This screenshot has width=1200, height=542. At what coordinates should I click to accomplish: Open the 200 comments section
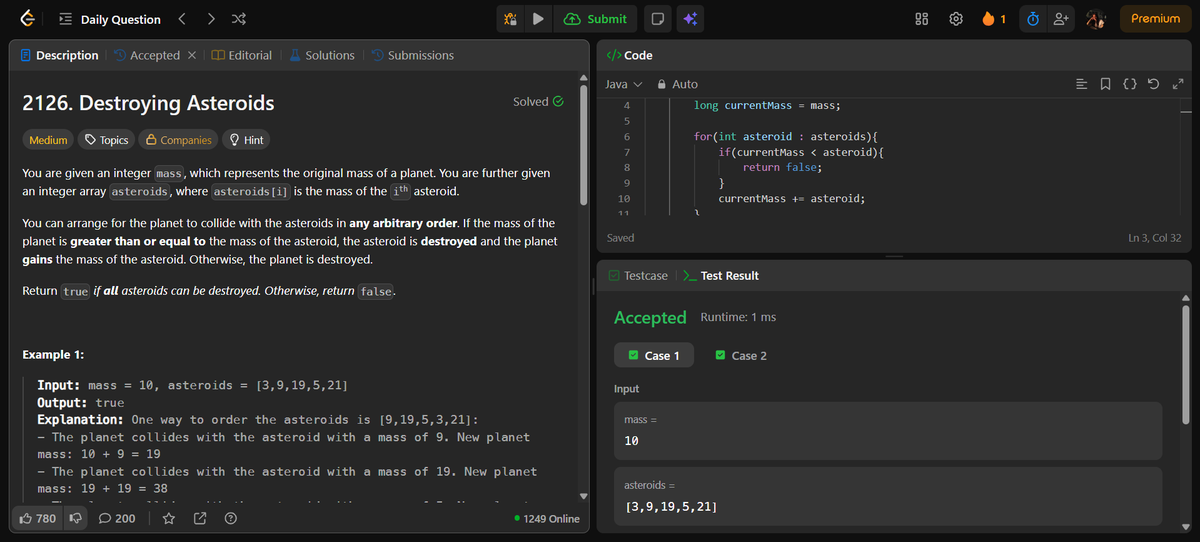pyautogui.click(x=117, y=518)
